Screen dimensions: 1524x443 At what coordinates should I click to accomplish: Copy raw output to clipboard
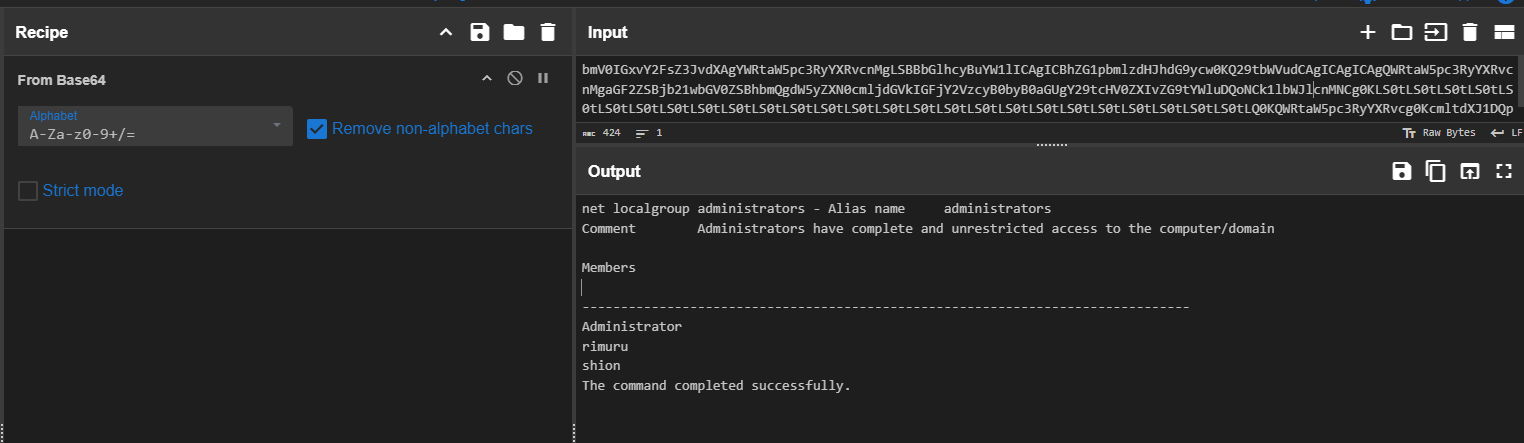coord(1436,171)
